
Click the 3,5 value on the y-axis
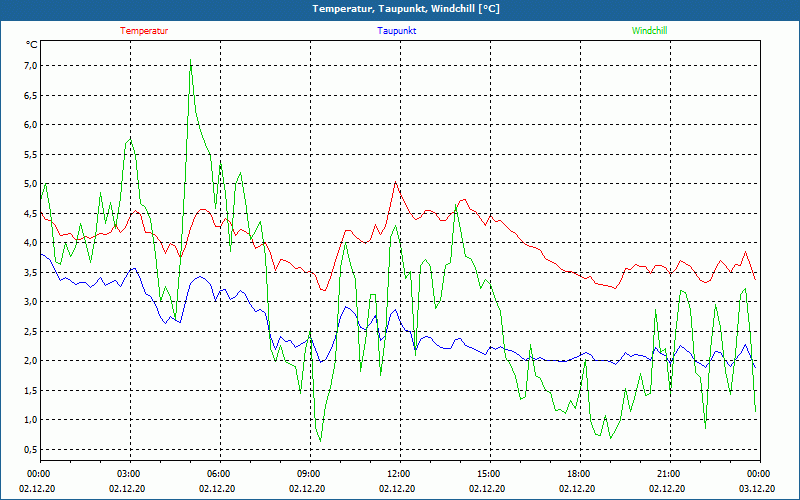(30, 272)
